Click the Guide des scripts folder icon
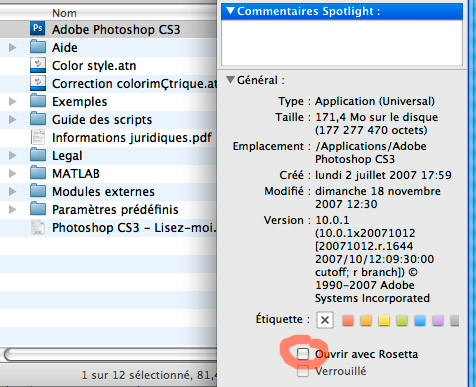The height and width of the screenshot is (387, 476). 38,119
